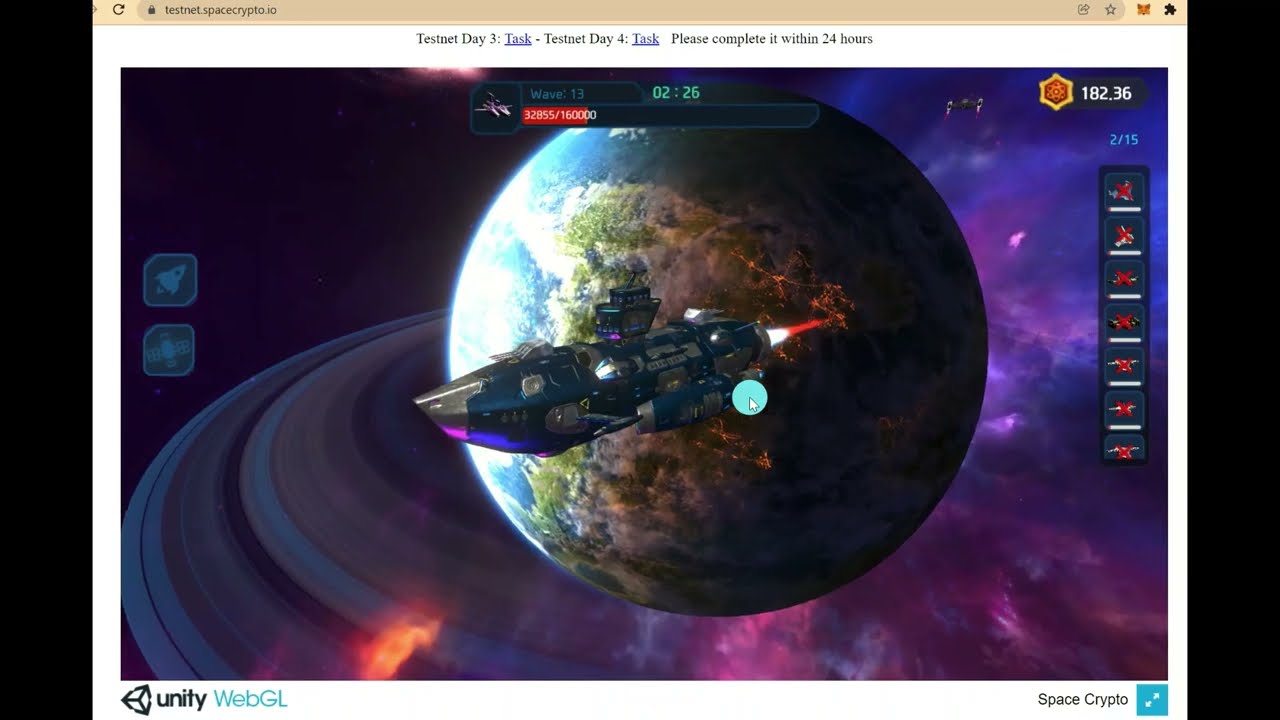The height and width of the screenshot is (720, 1280).
Task: Click boss health bar 32855/160000
Action: 668,115
